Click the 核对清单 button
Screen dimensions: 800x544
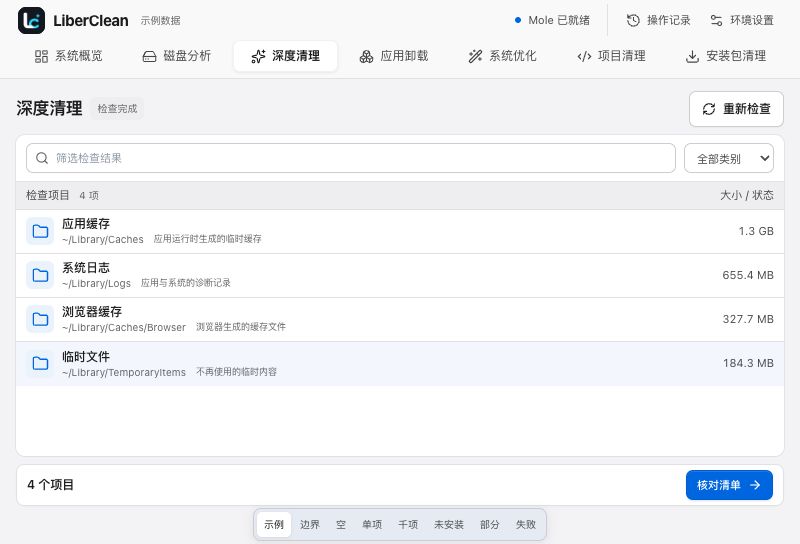[729, 485]
